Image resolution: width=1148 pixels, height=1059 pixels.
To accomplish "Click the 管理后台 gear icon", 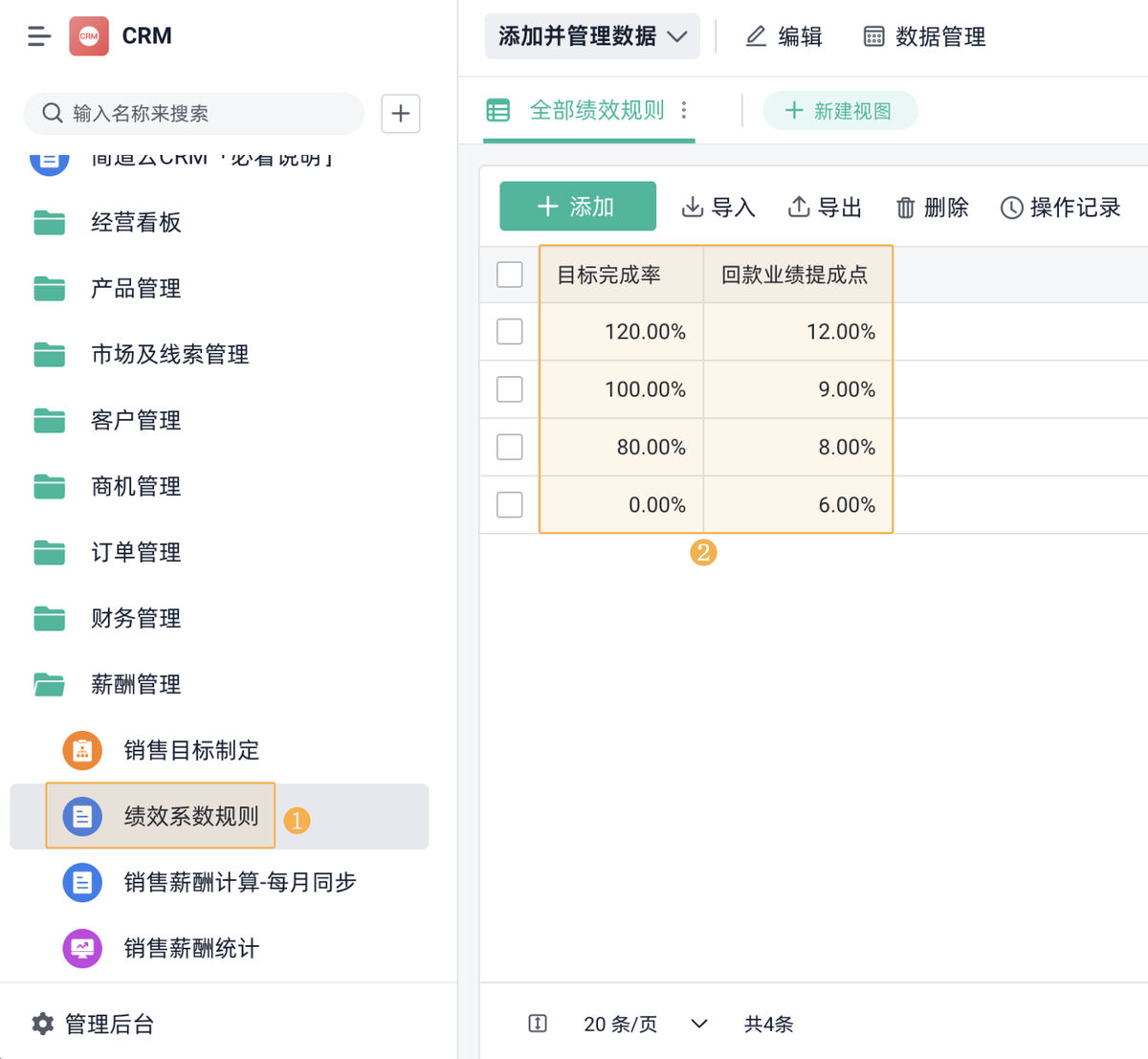I will 43,1024.
